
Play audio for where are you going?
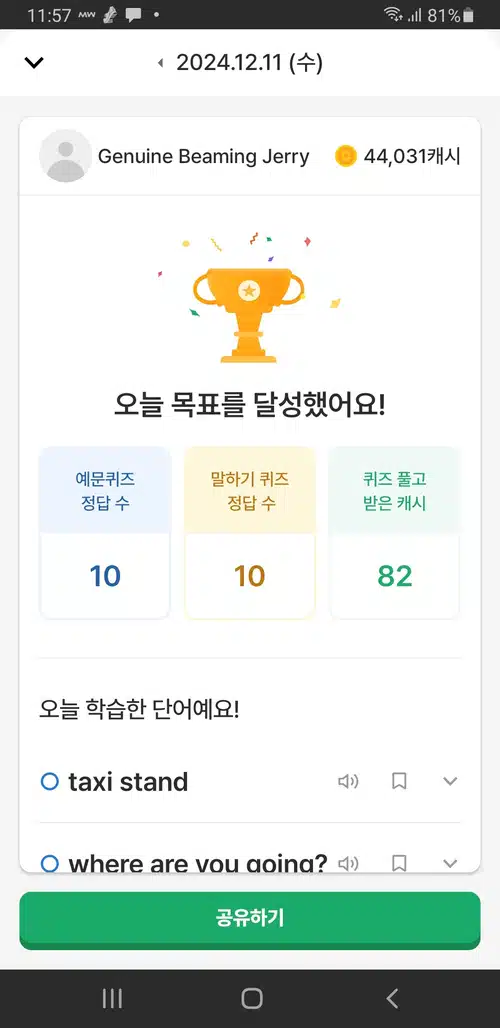point(348,864)
